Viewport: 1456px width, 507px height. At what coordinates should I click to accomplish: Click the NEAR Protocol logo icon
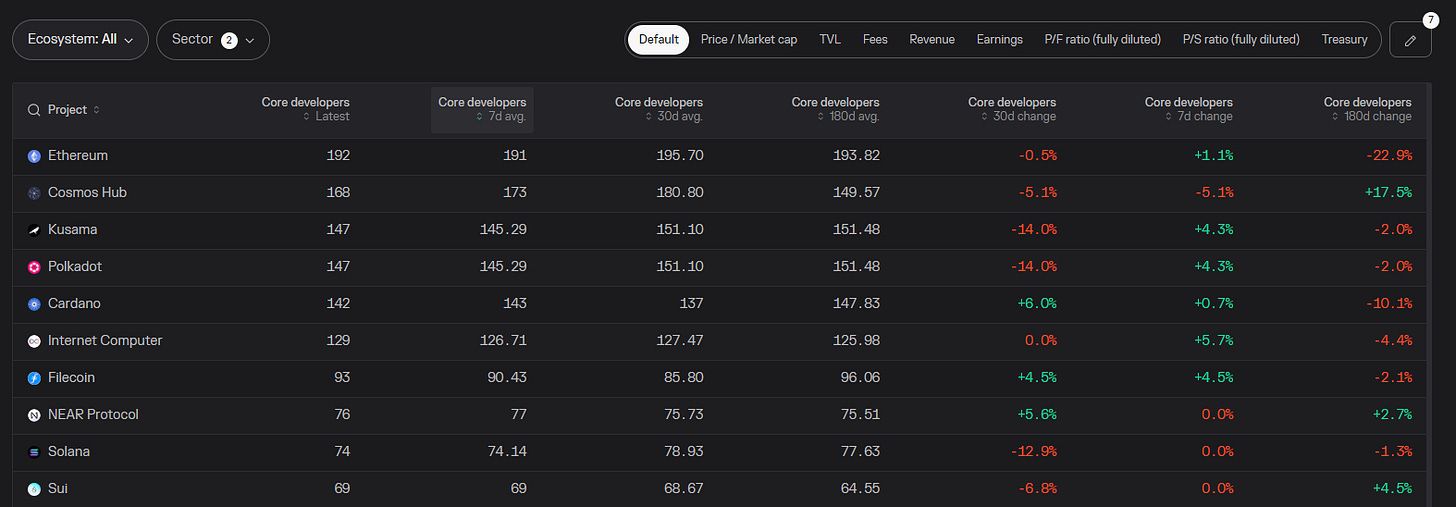34,415
